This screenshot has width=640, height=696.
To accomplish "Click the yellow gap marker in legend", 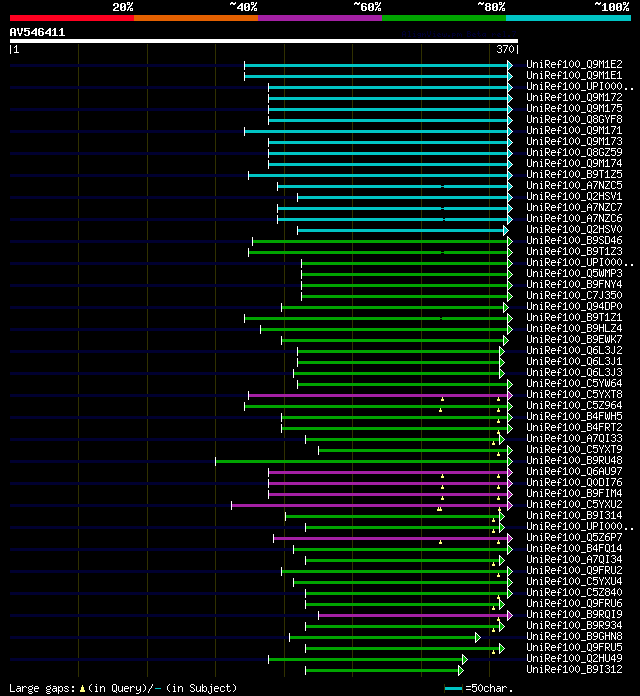I will (82, 688).
